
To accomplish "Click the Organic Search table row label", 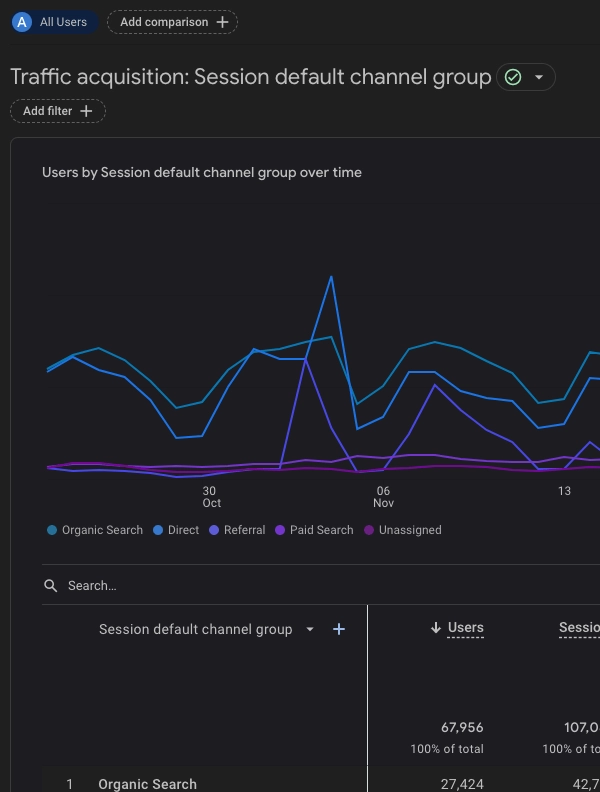I will [x=147, y=784].
